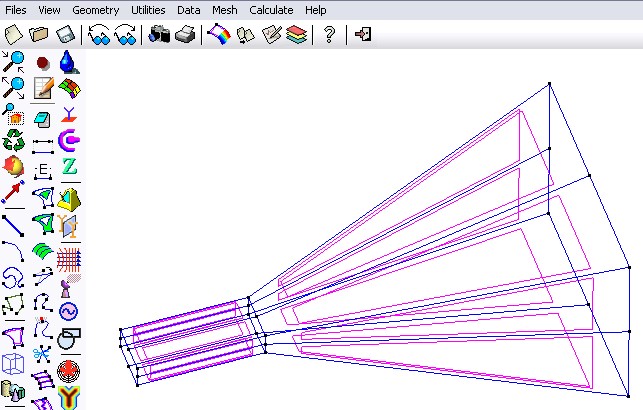Click the purple radar dish icon
The height and width of the screenshot is (410, 643).
tap(70, 286)
